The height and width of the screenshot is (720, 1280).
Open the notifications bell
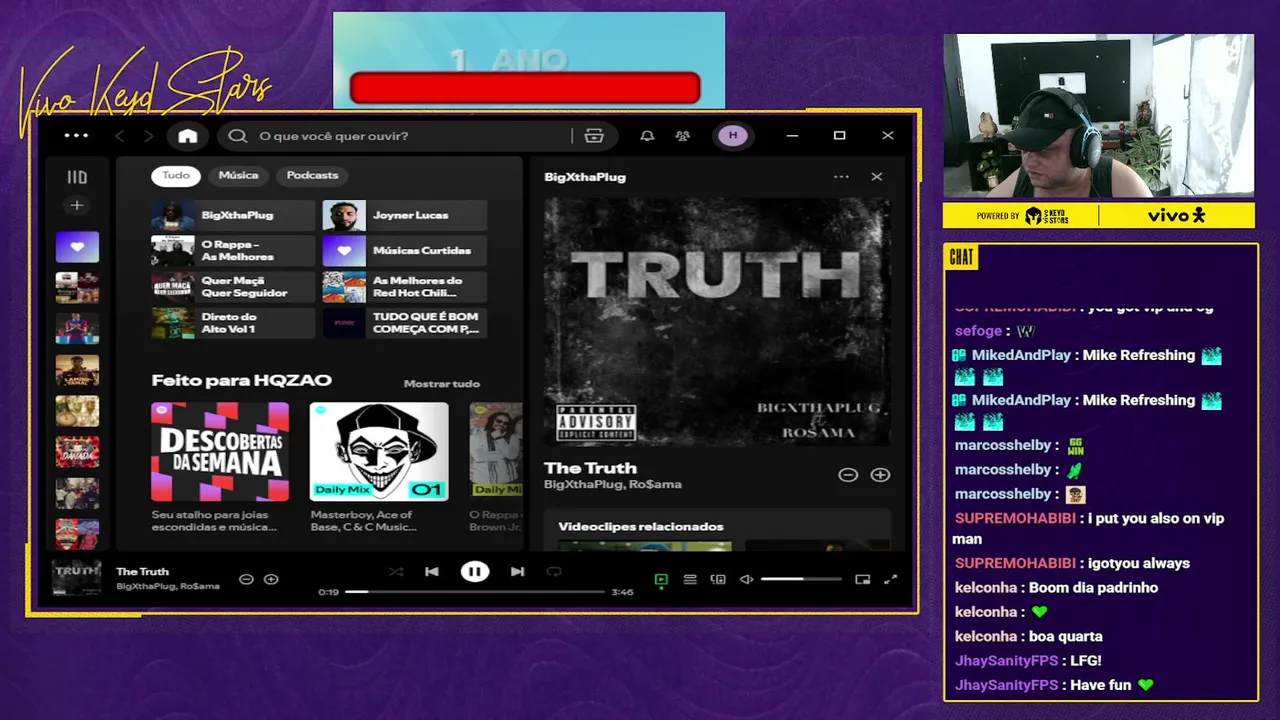[x=647, y=136]
